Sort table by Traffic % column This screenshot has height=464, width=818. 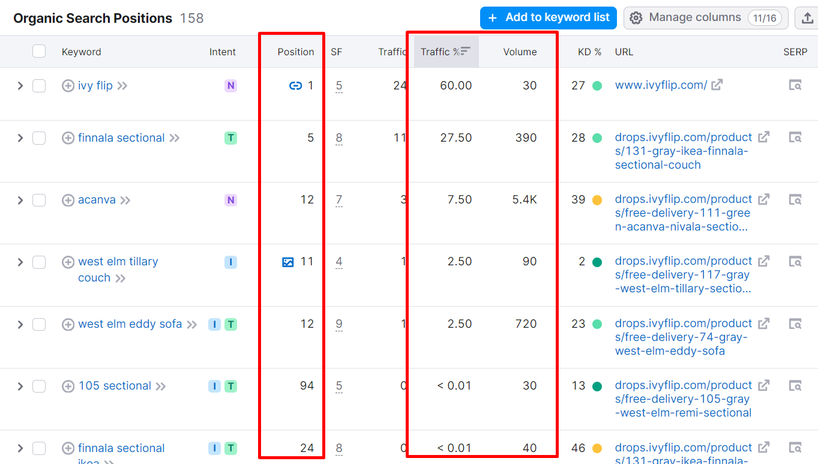(445, 52)
